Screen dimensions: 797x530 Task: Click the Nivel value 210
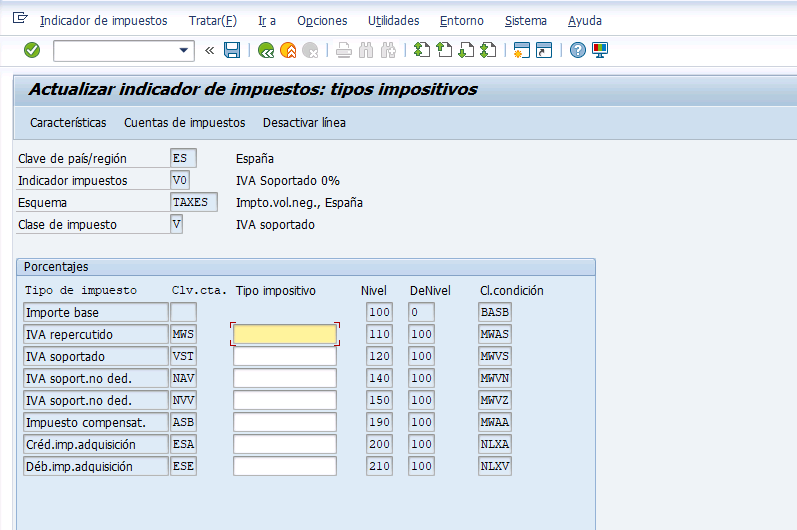point(379,466)
